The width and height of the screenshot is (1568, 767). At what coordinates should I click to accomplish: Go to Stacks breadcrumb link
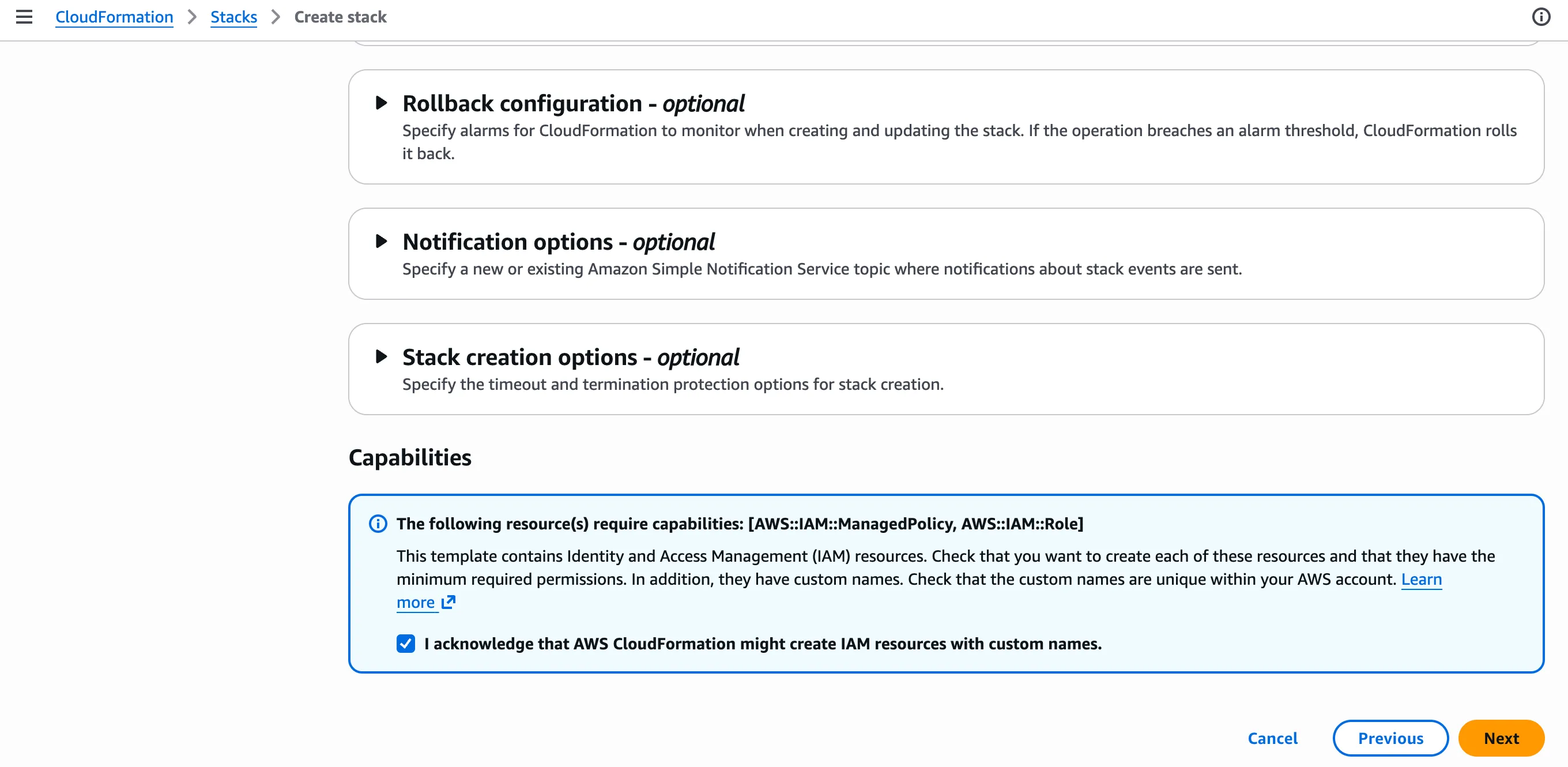[x=233, y=17]
